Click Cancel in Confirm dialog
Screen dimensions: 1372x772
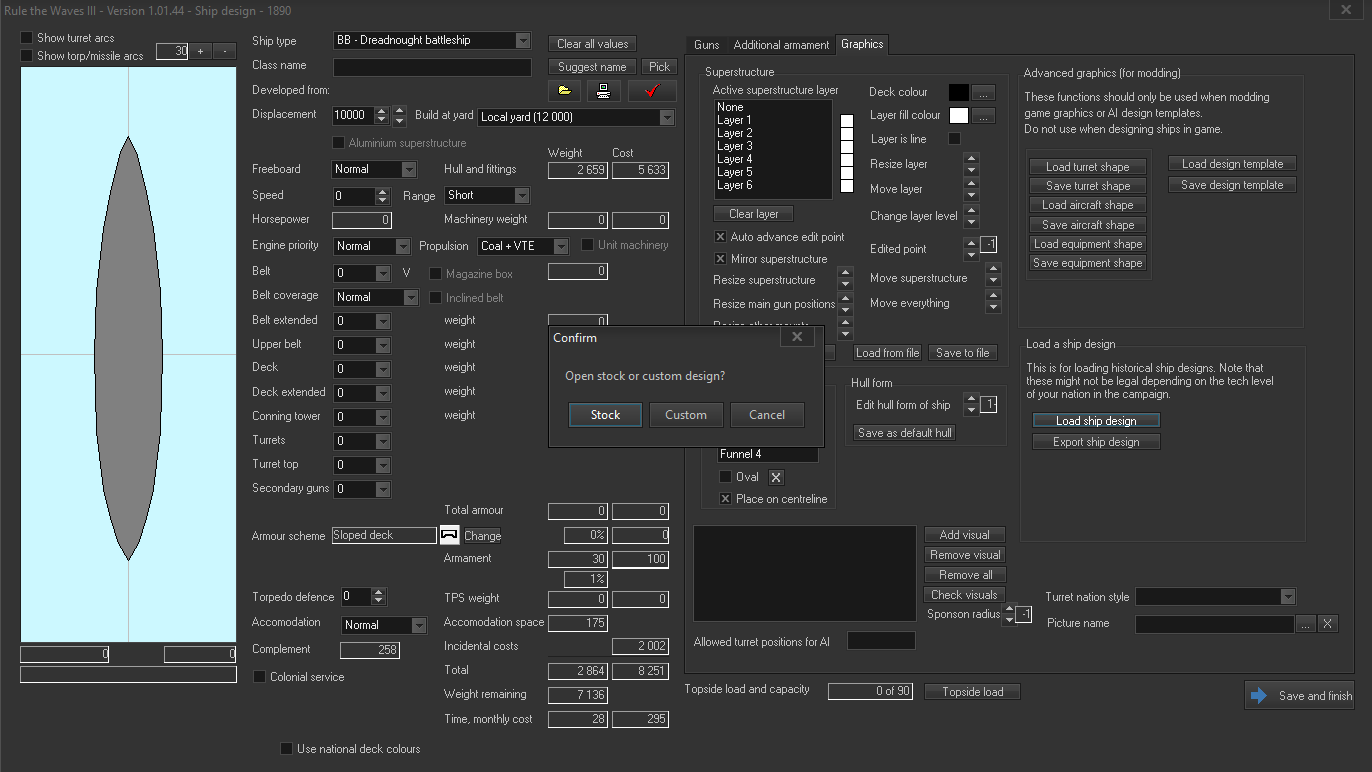click(767, 415)
